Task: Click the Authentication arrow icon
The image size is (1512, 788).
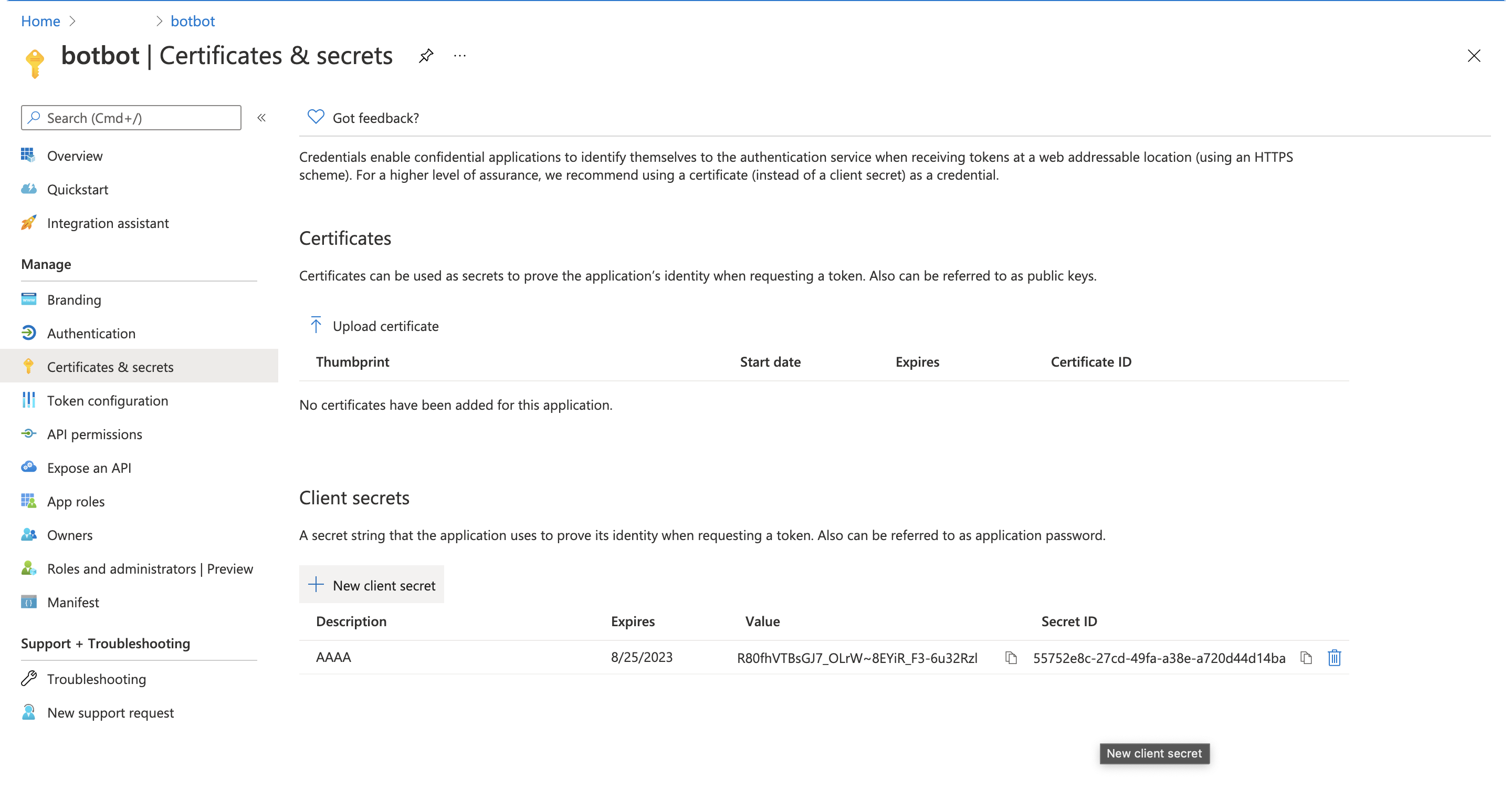Action: (28, 333)
